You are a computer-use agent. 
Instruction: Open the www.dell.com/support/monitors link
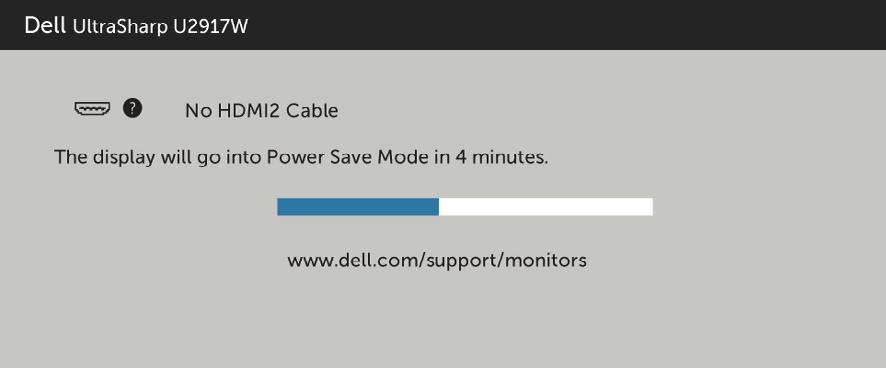(437, 261)
